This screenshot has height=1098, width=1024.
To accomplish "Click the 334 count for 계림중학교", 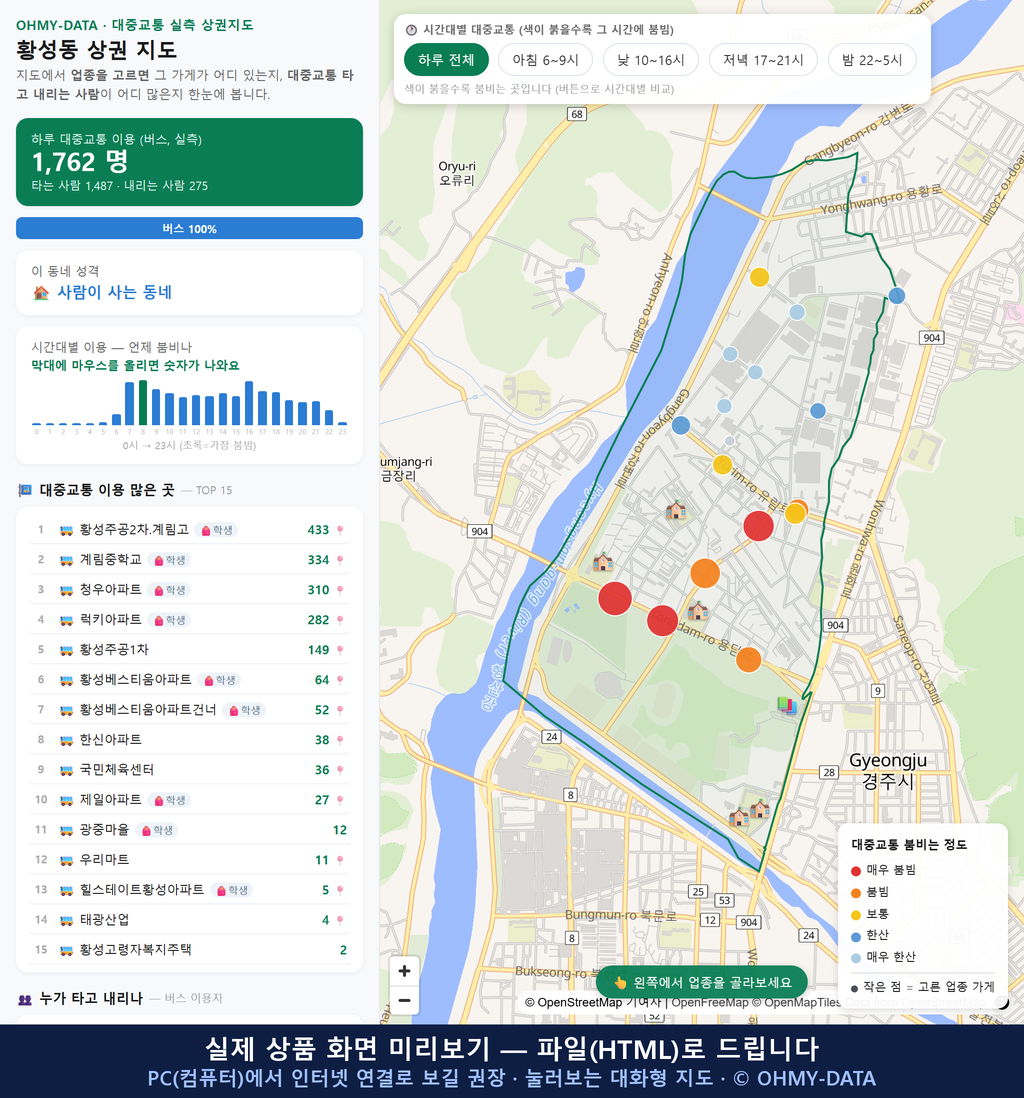I will (x=318, y=560).
